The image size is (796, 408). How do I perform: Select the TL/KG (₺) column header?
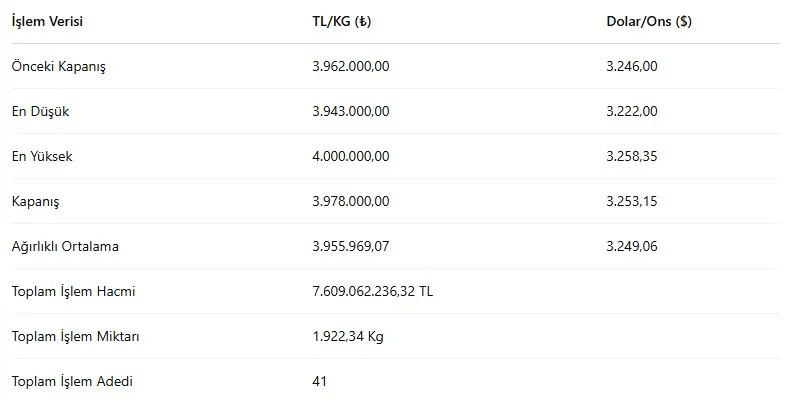pyautogui.click(x=342, y=21)
